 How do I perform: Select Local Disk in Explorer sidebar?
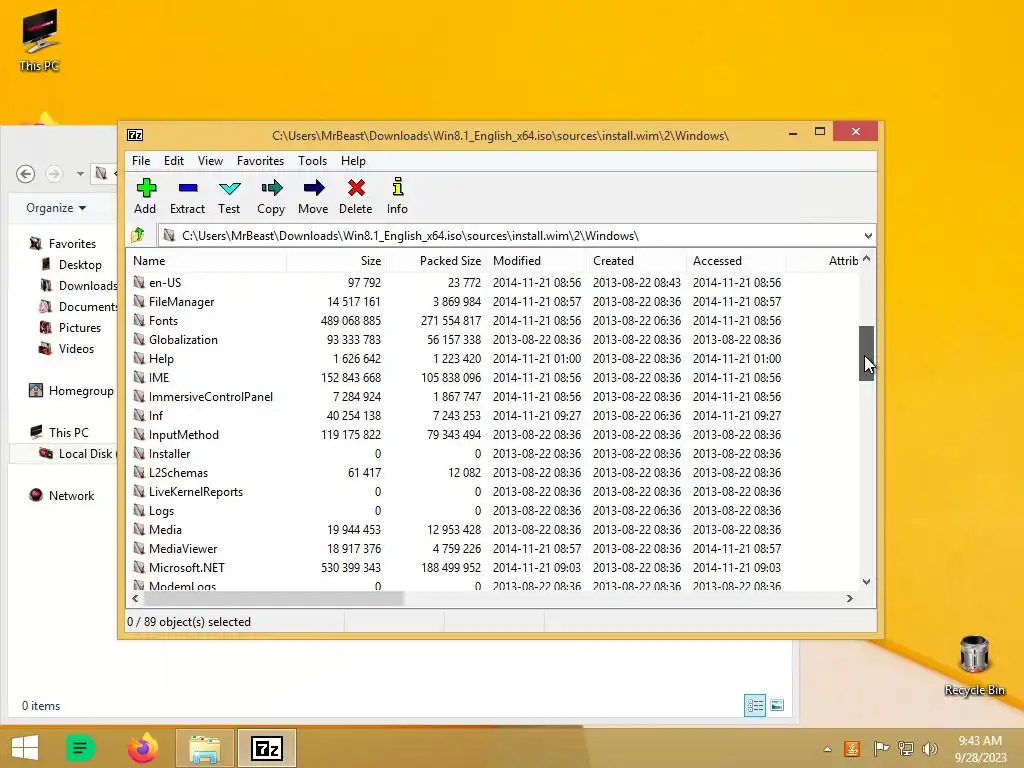point(86,453)
